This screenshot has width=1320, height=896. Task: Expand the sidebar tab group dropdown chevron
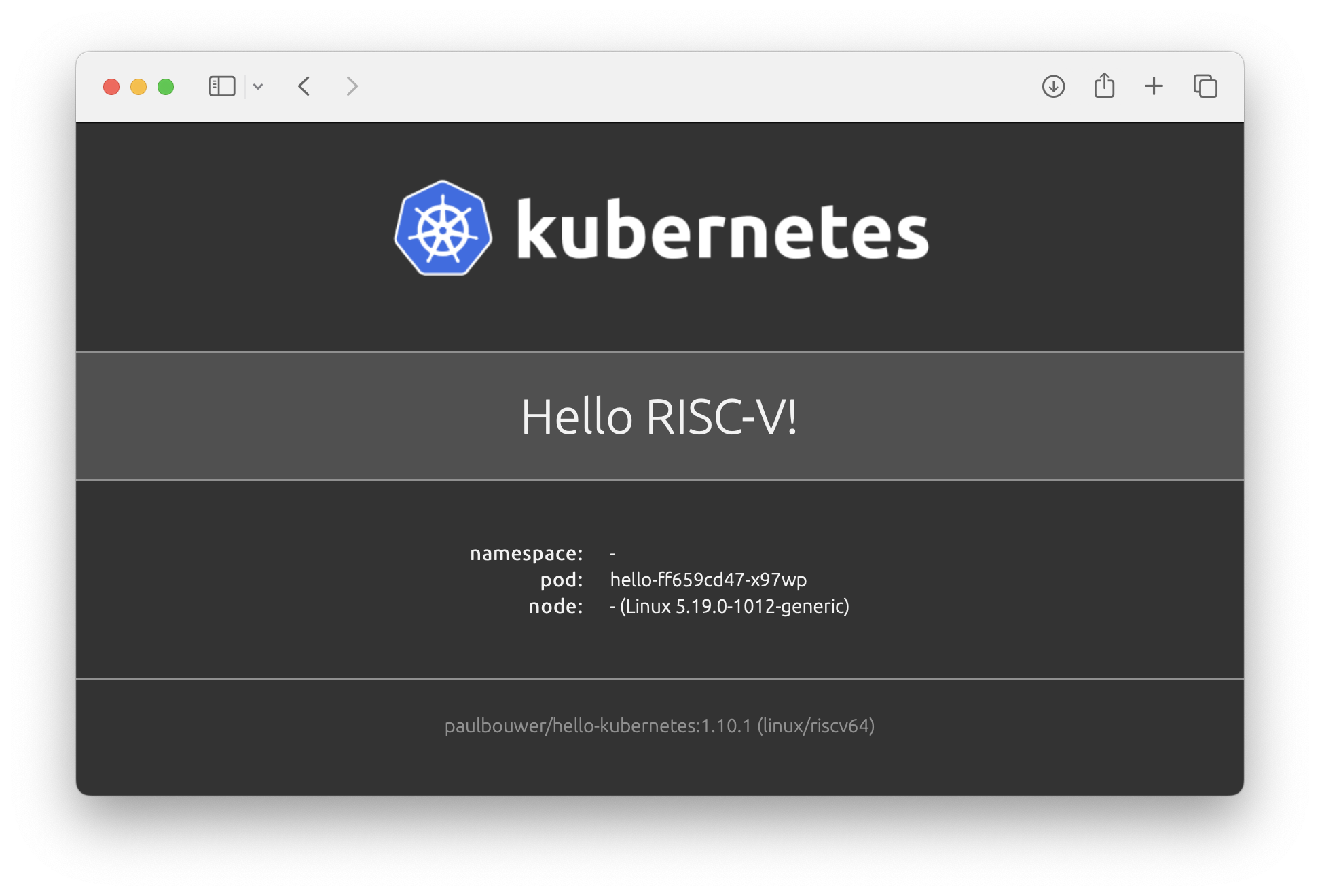[x=258, y=86]
